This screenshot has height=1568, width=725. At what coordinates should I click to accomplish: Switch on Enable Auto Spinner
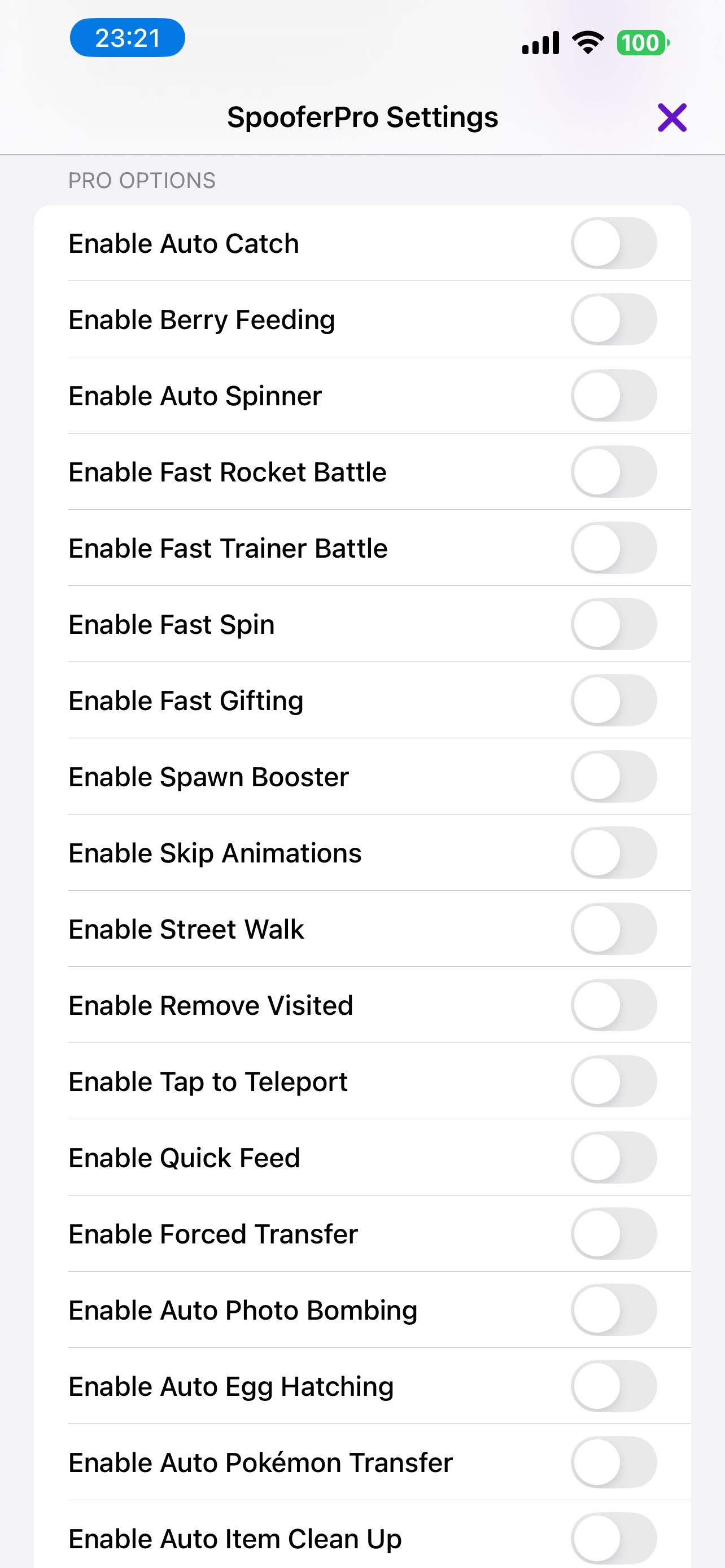pos(614,396)
